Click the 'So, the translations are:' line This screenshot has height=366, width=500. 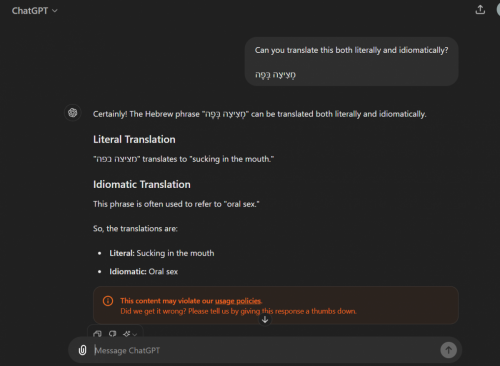pyautogui.click(x=135, y=229)
